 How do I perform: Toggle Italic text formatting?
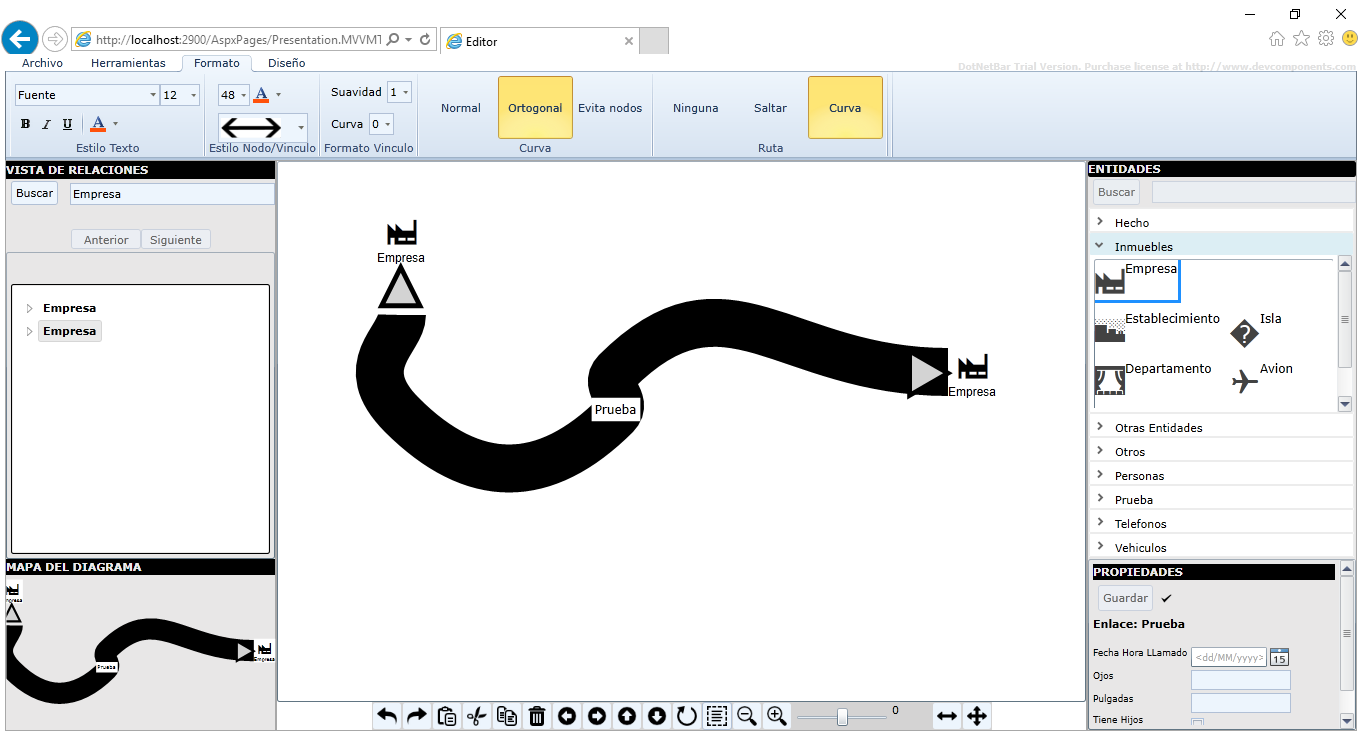pos(46,124)
